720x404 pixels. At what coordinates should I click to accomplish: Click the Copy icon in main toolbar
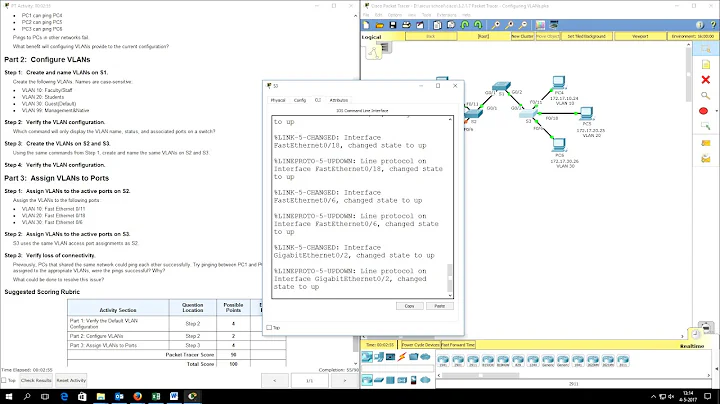(437, 25)
